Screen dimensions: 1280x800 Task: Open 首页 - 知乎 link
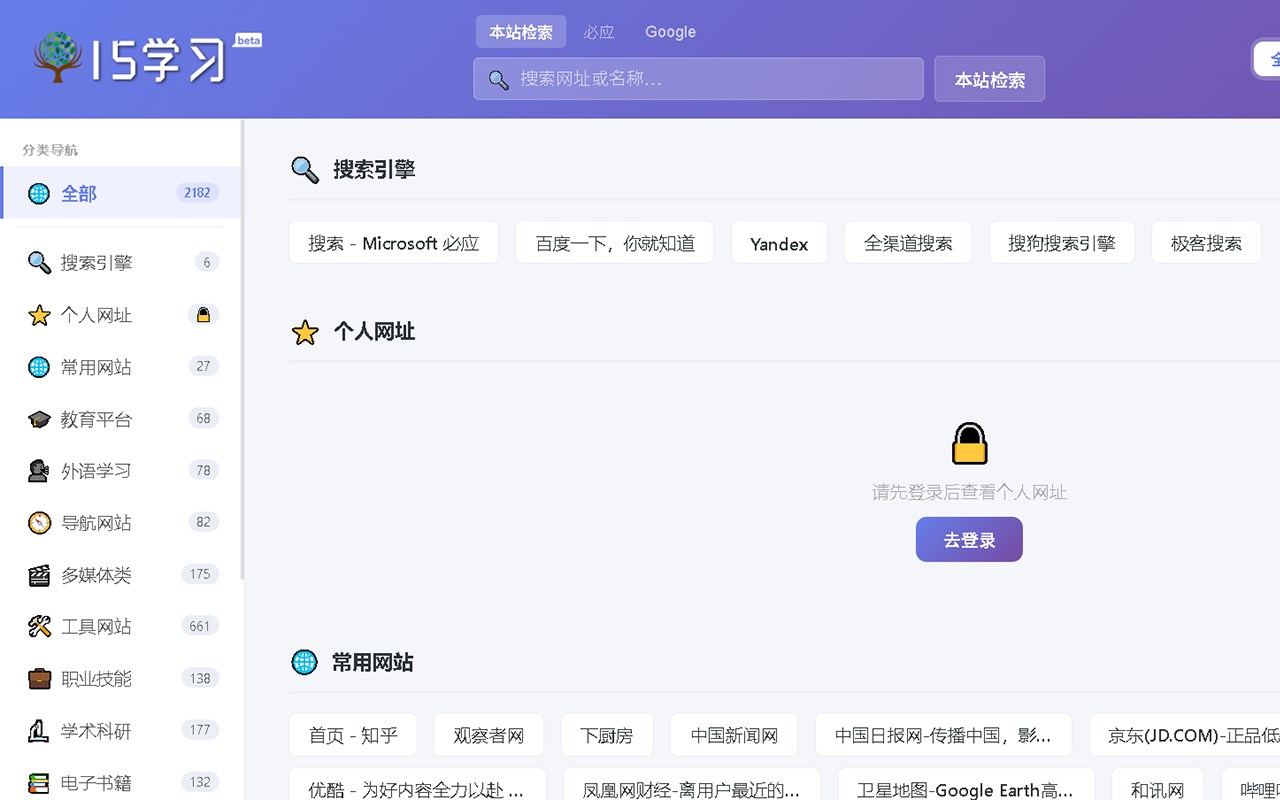353,735
